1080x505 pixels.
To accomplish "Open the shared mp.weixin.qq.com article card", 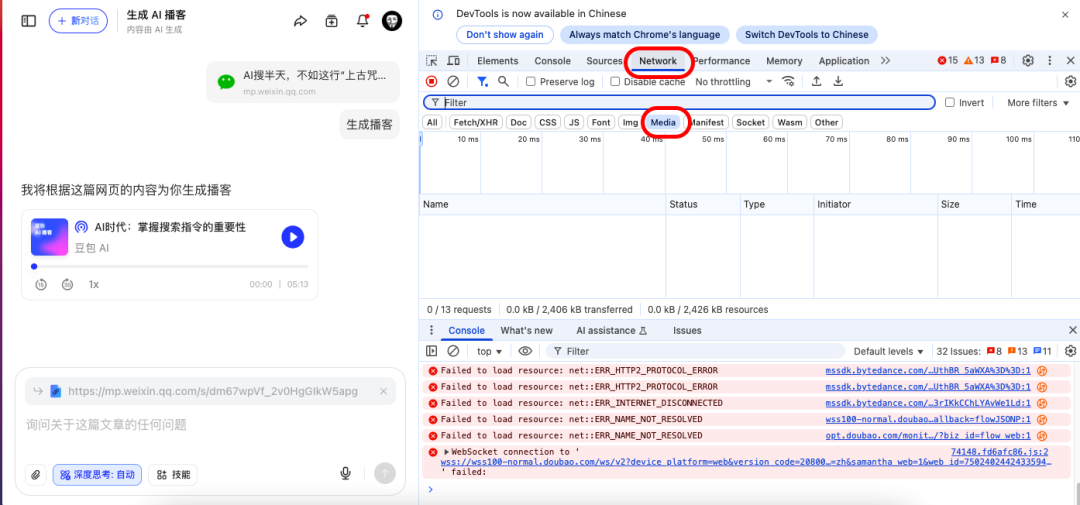I will 303,82.
